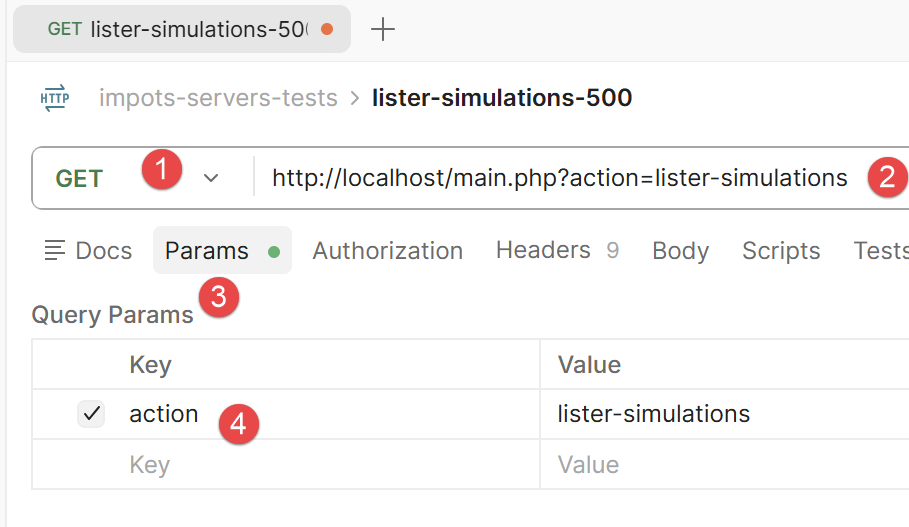Image resolution: width=909 pixels, height=527 pixels.
Task: Expand the HTTP method dropdown chevron
Action: pyautogui.click(x=211, y=178)
